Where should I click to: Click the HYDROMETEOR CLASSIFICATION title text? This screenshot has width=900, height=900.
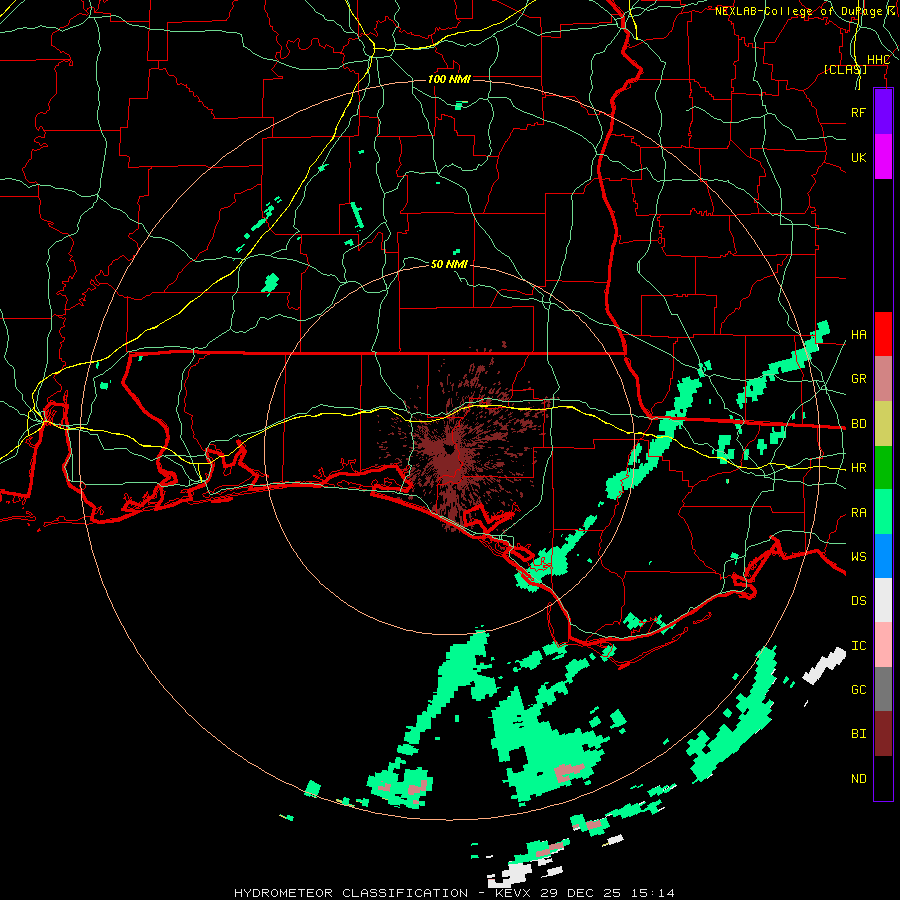coord(351,893)
